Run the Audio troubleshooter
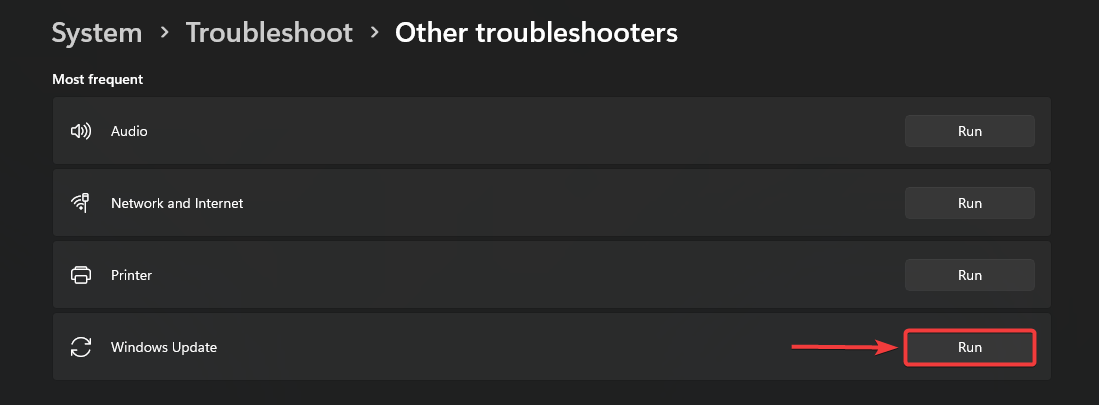 tap(969, 131)
